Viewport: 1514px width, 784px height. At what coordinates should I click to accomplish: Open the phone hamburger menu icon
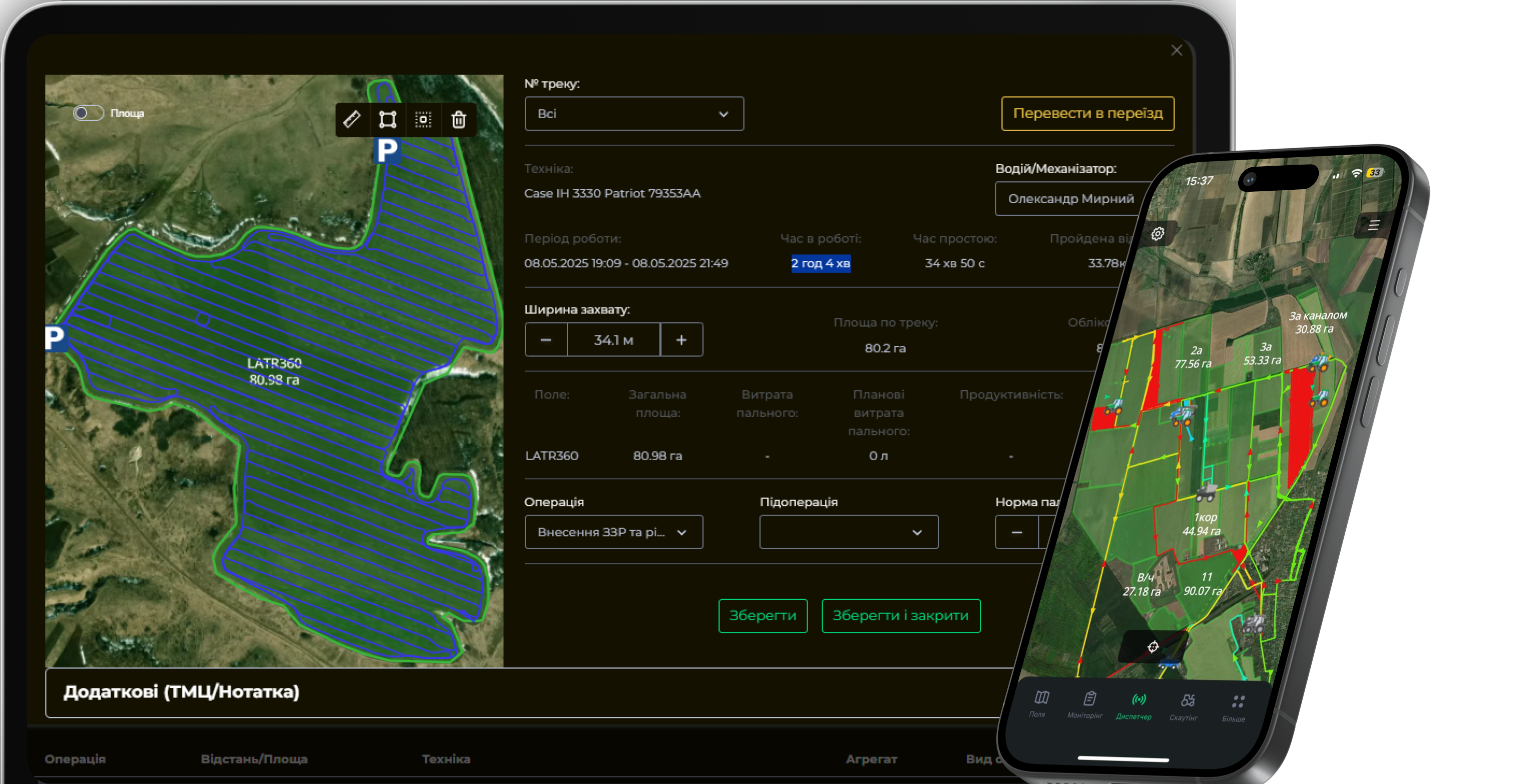[1373, 225]
